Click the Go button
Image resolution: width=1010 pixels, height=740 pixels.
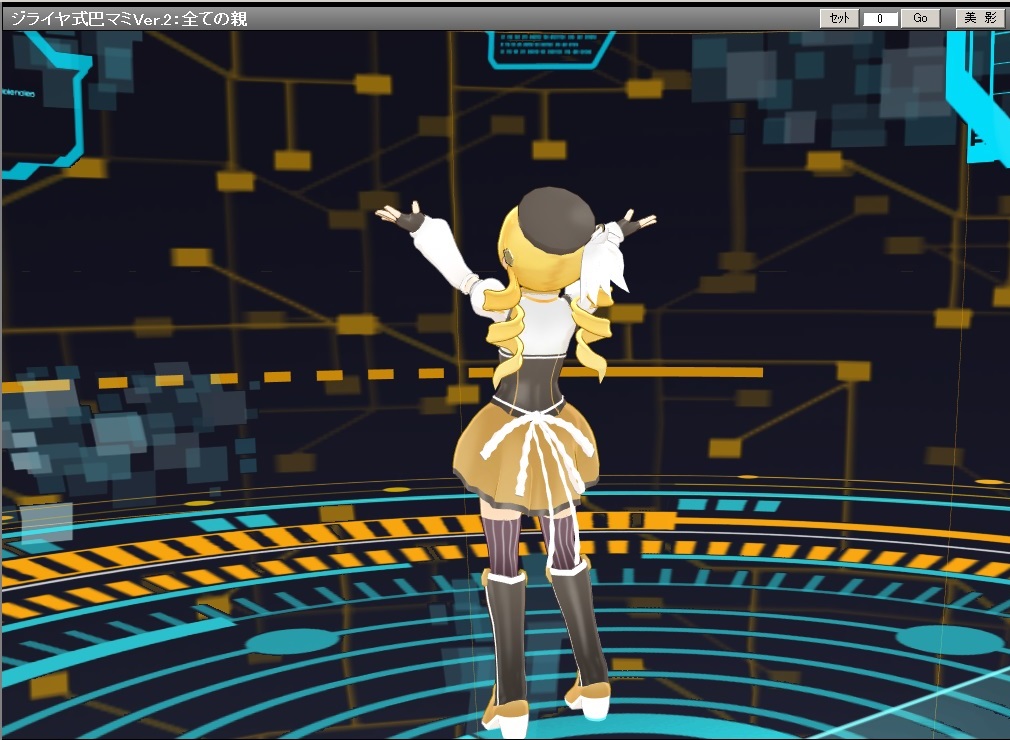click(x=920, y=18)
